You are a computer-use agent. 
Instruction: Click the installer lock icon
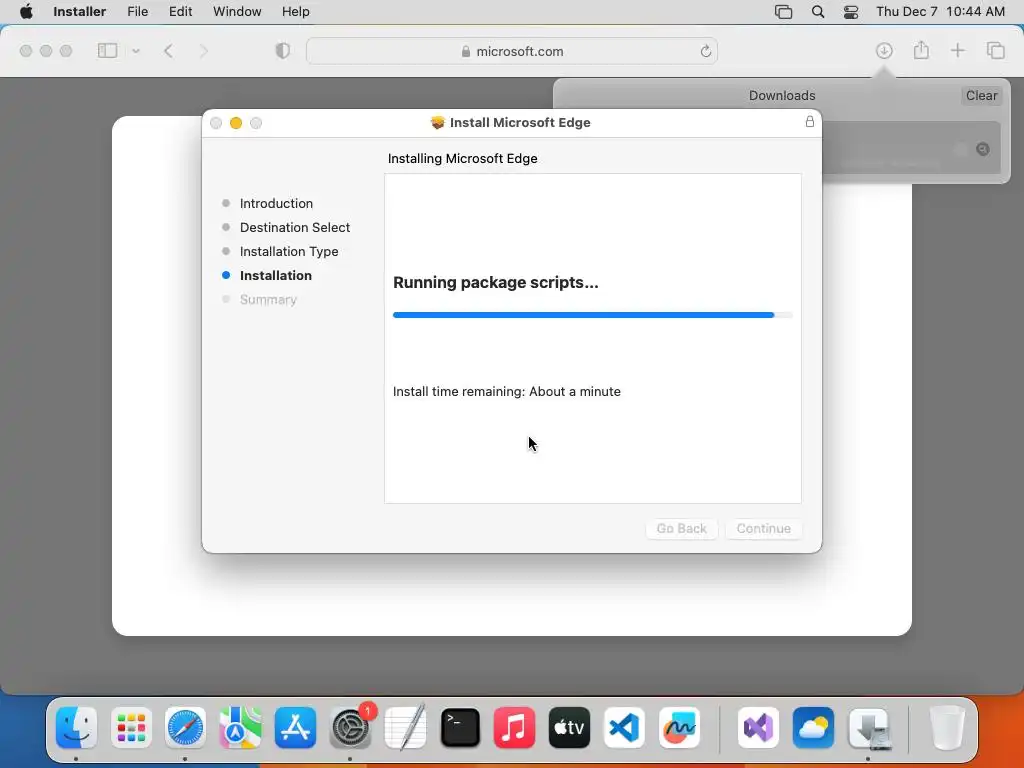(x=810, y=121)
